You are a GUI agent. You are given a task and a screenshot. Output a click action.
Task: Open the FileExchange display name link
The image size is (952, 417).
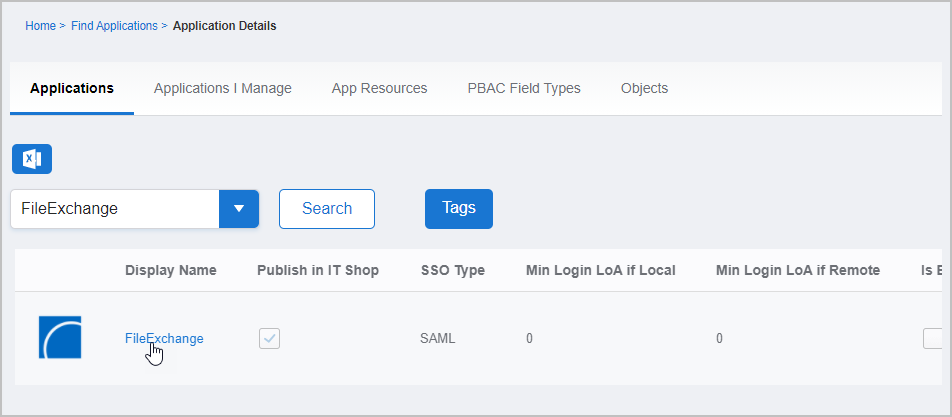(164, 338)
